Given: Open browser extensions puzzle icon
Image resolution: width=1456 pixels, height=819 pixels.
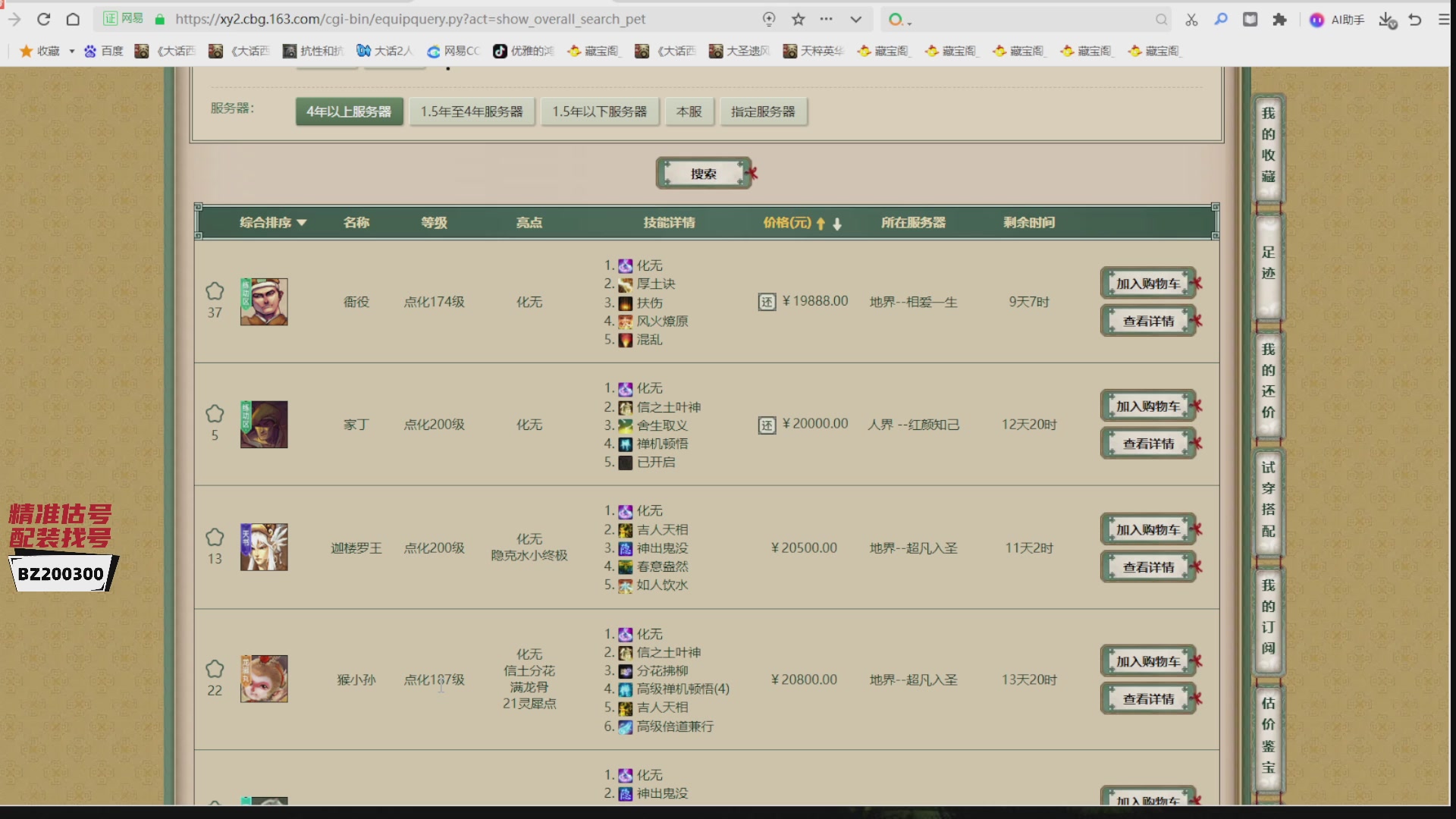Looking at the screenshot, I should pos(1279,20).
